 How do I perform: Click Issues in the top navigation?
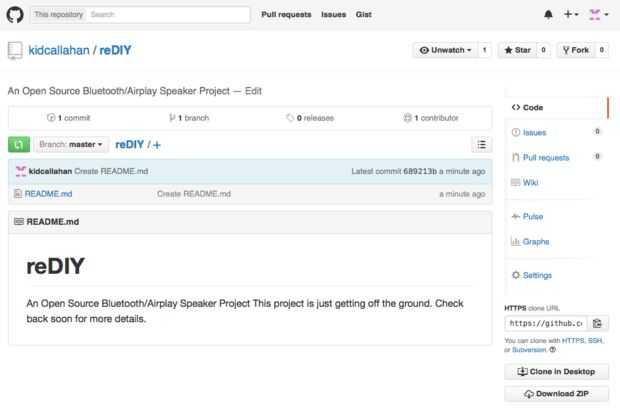point(333,15)
